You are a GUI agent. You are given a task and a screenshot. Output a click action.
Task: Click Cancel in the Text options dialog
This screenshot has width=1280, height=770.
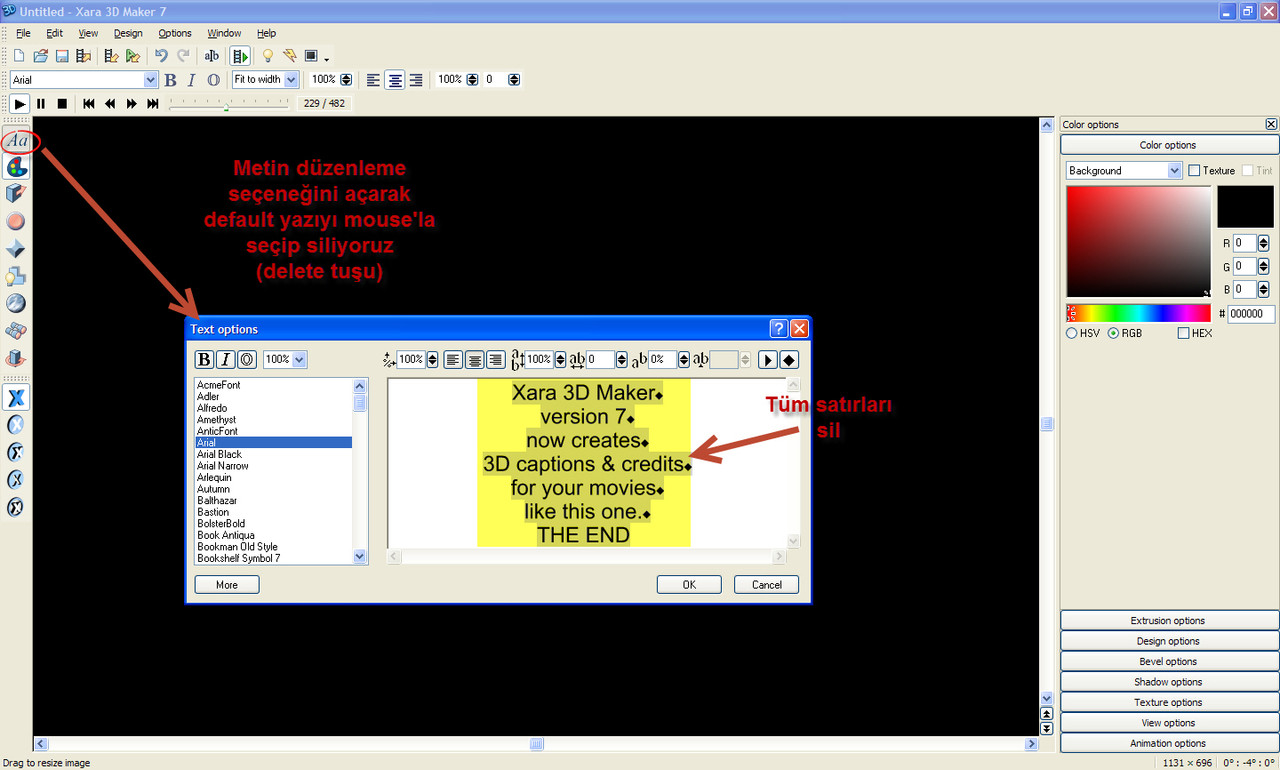(766, 585)
